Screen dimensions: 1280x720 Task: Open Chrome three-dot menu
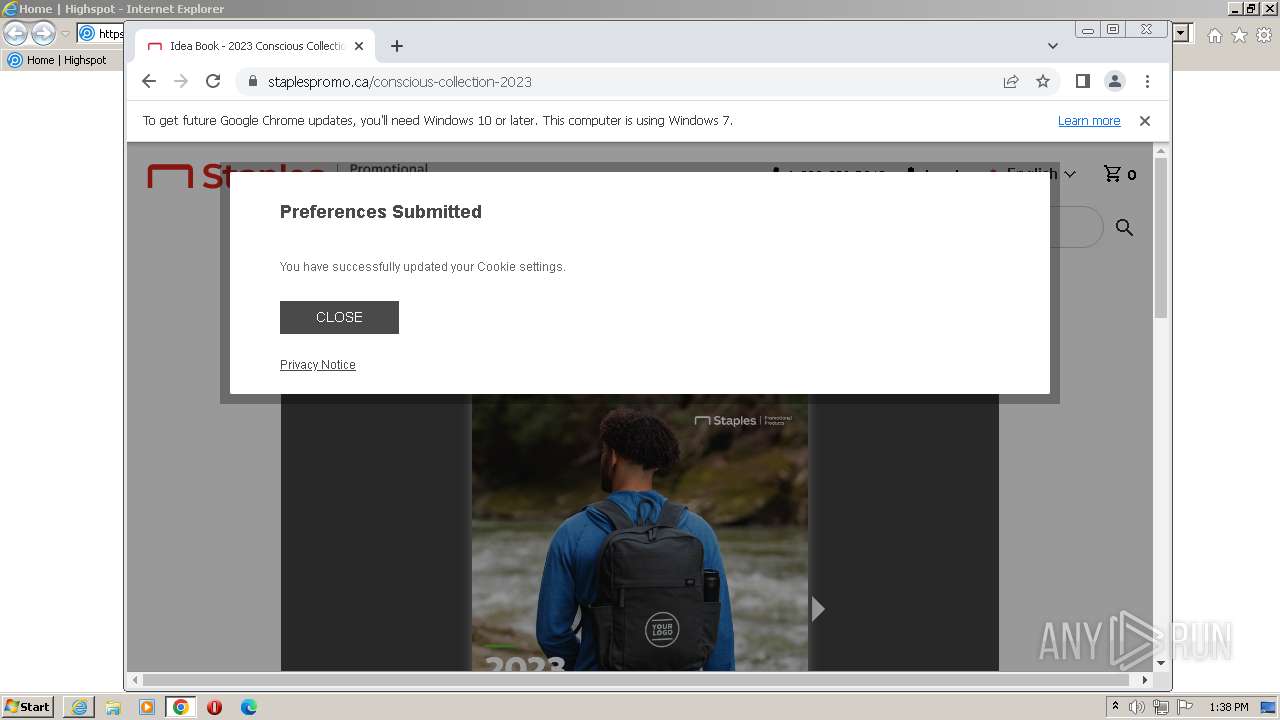pos(1147,81)
